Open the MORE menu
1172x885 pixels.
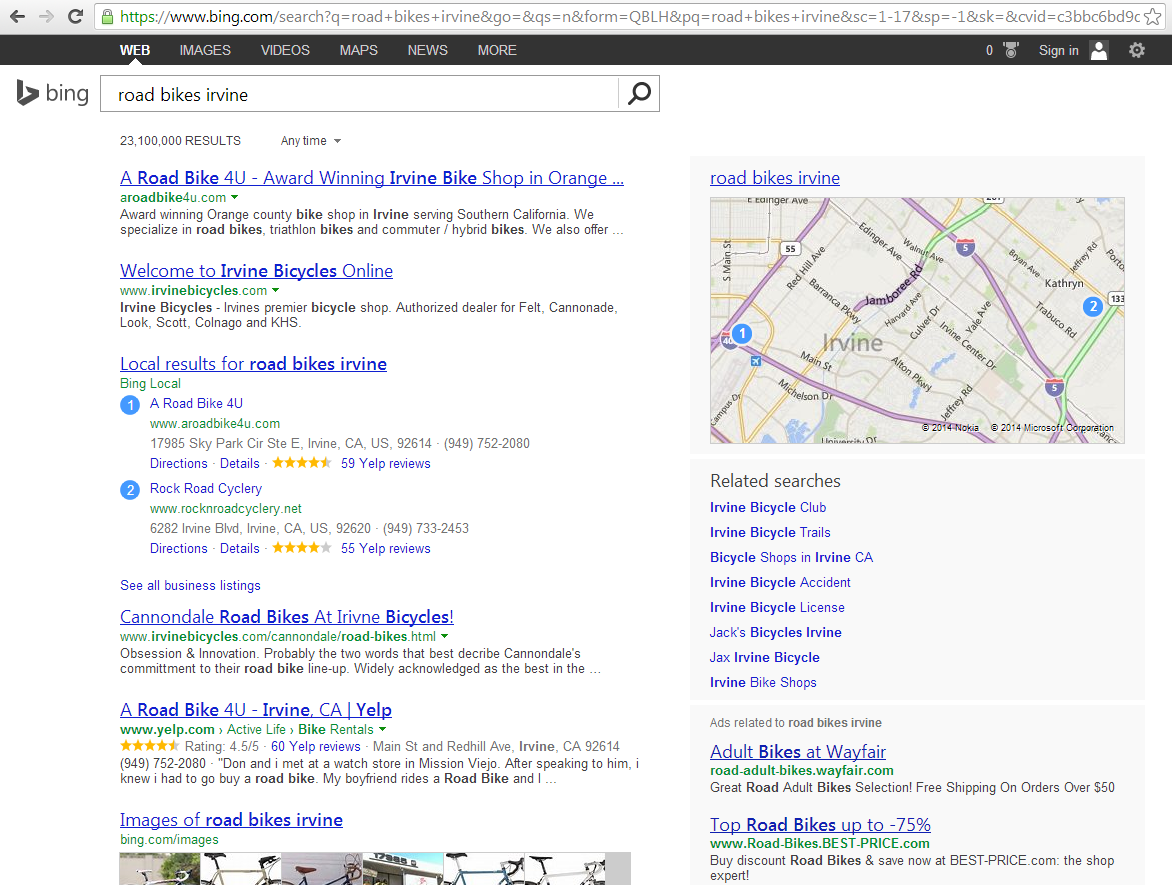(x=497, y=50)
